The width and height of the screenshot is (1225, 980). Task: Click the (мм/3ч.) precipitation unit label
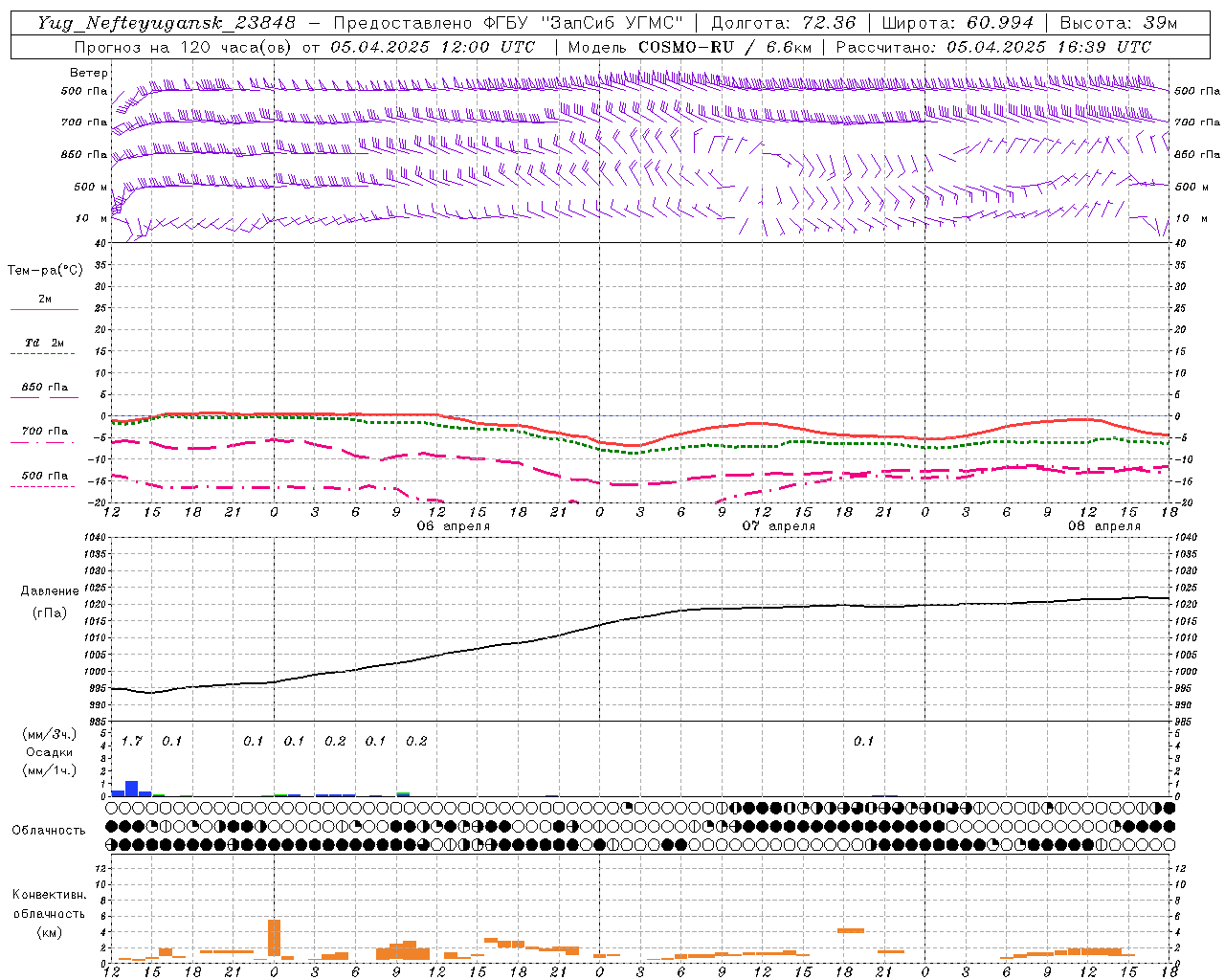coord(50,734)
